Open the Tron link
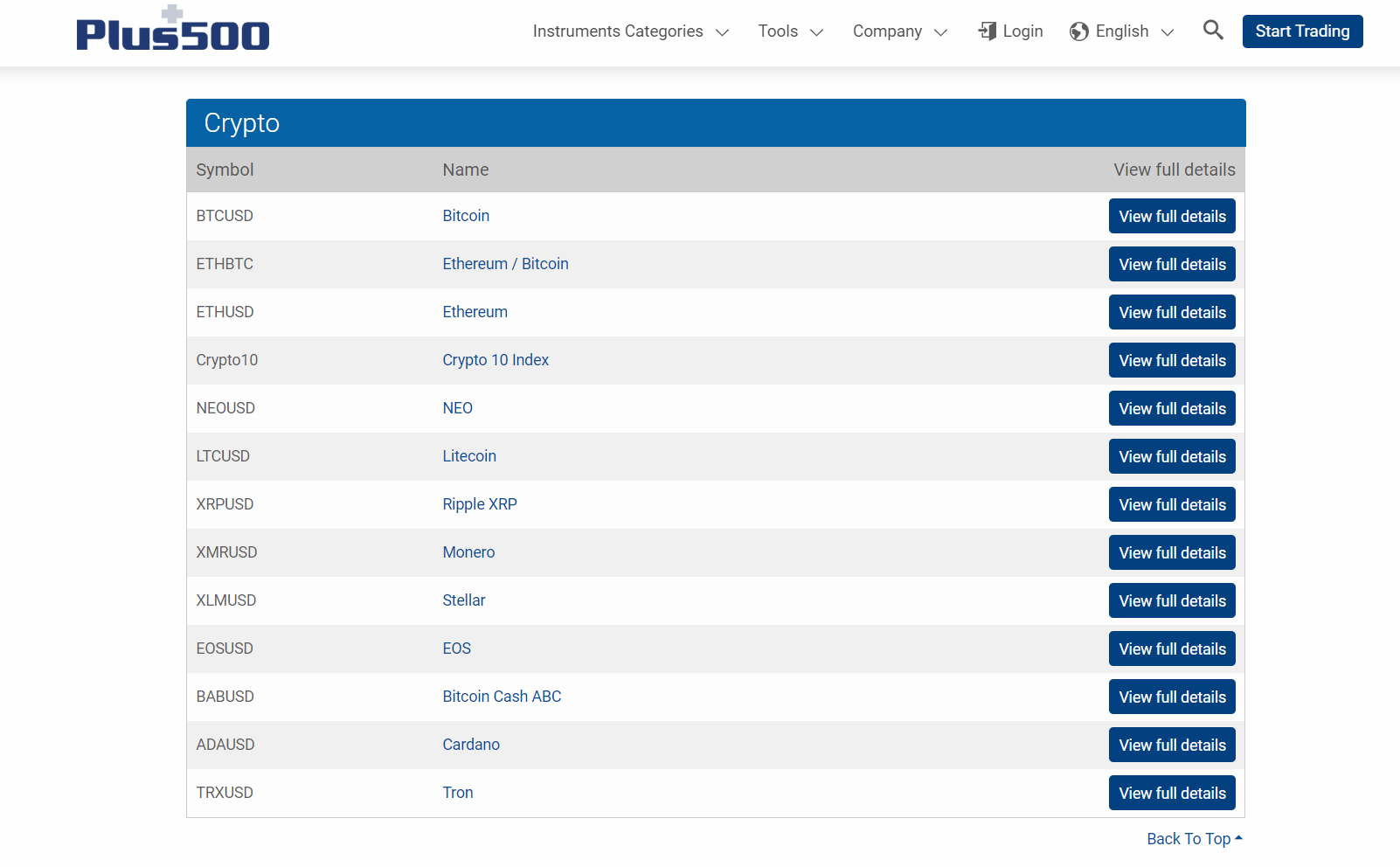The width and height of the screenshot is (1400, 867). [458, 793]
